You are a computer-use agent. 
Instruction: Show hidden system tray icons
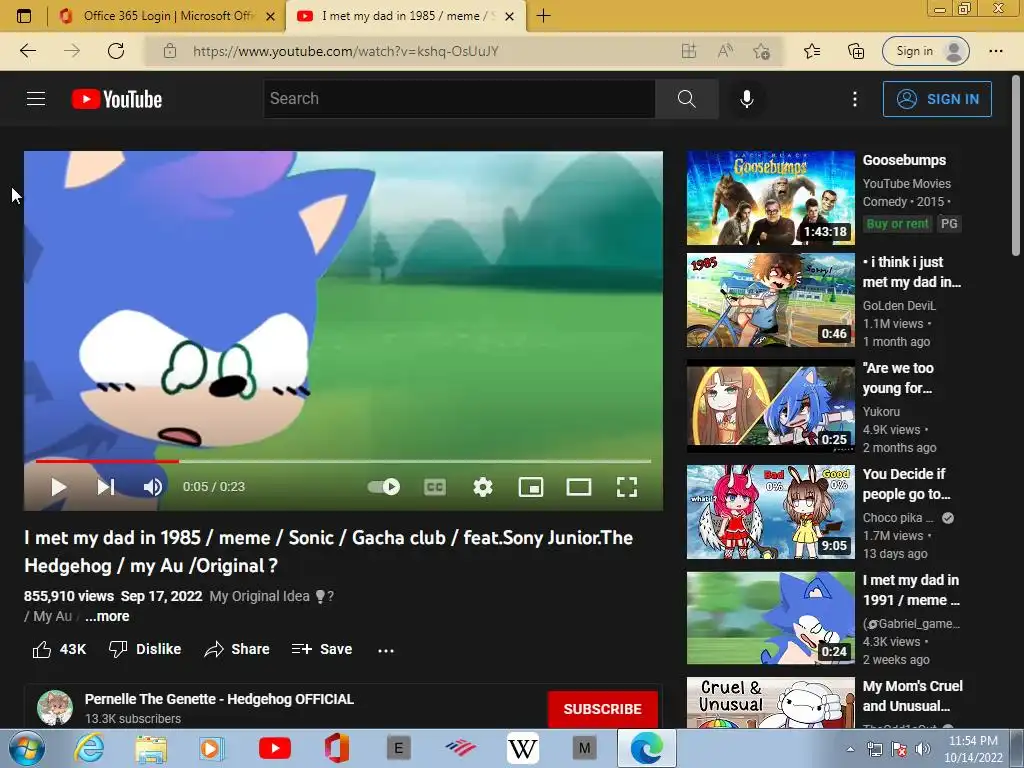[x=850, y=749]
